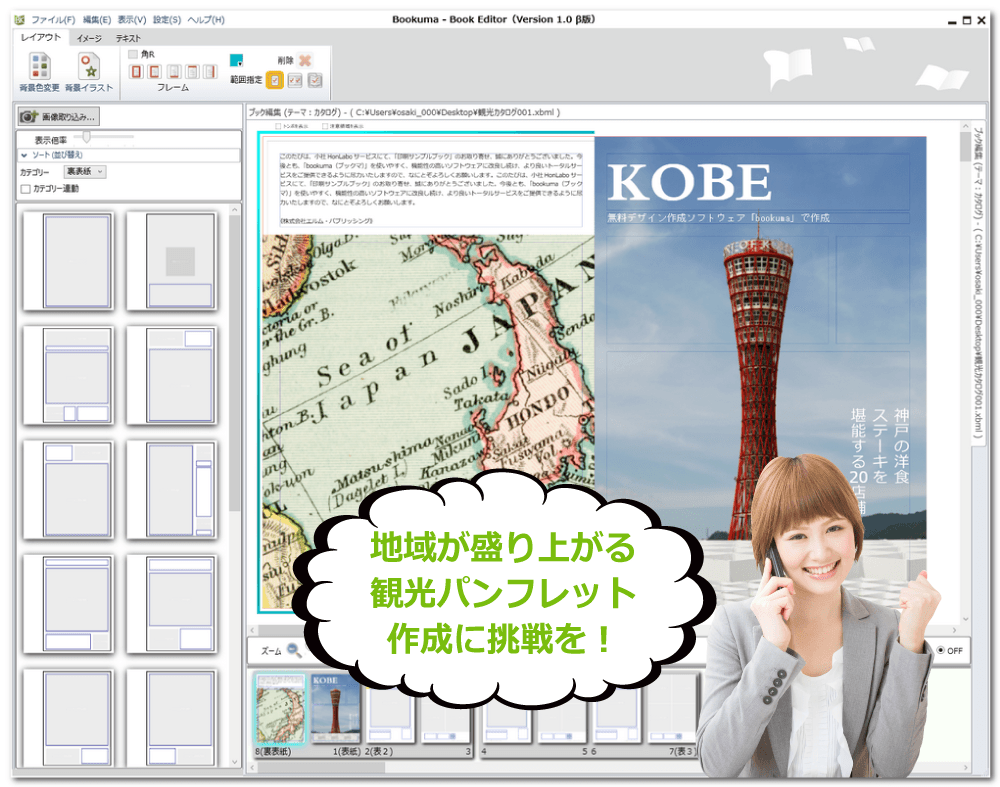Click the 背景色変更 background color icon

40,66
